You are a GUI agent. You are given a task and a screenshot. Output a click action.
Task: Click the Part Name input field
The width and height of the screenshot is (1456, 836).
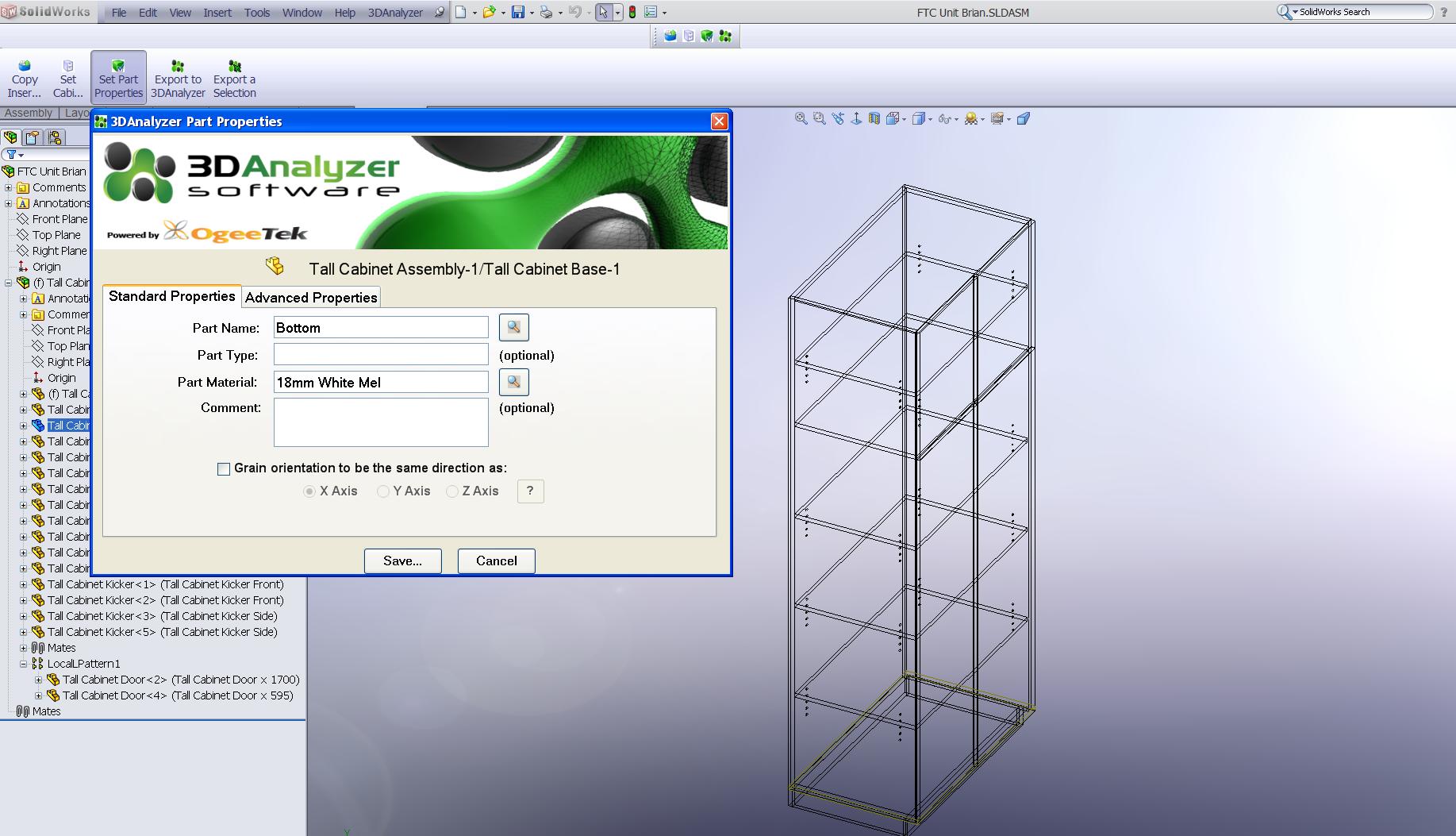381,327
